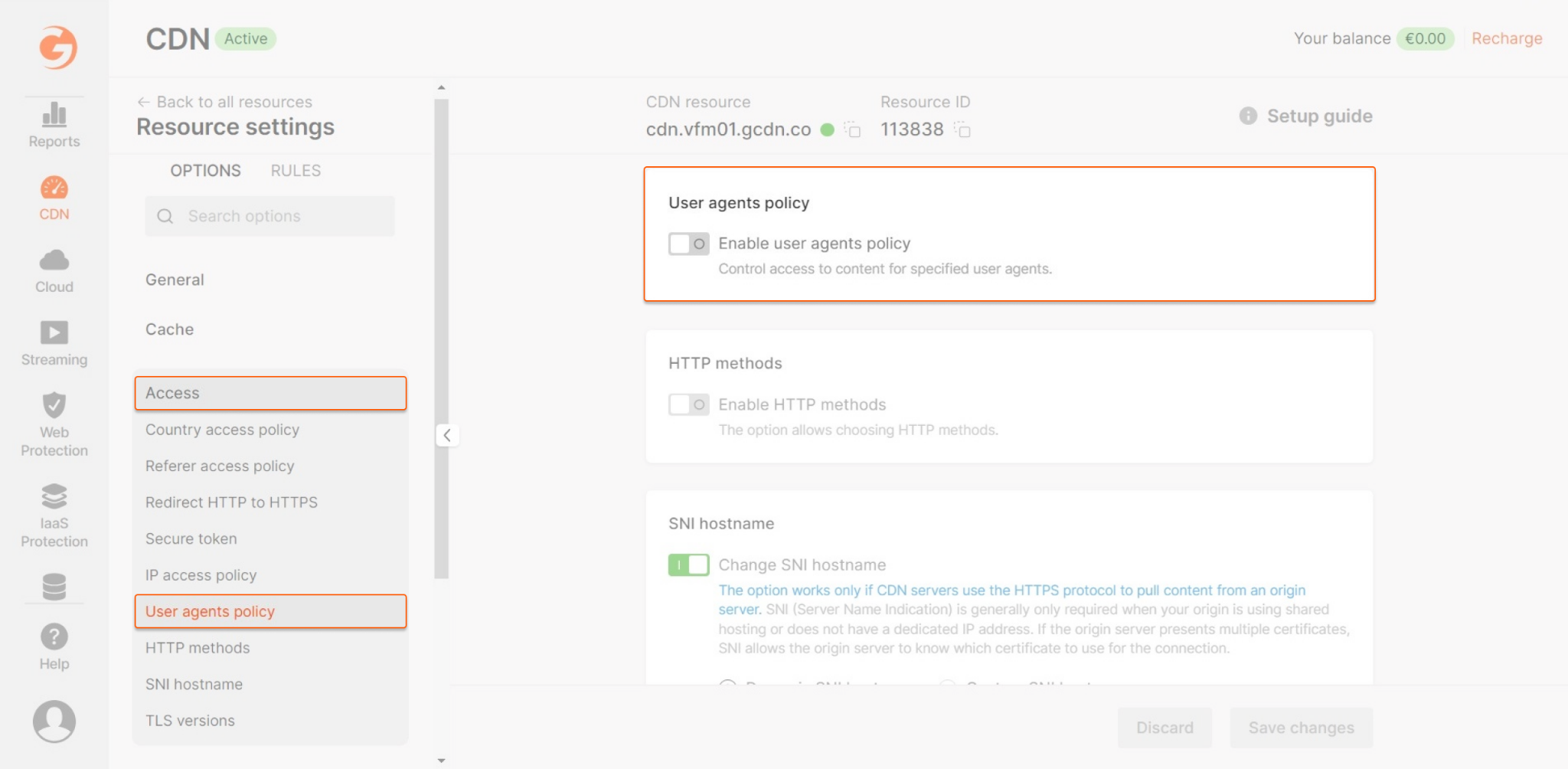Open IaaS Protection layers icon
Screen dimensions: 1568x769
[54, 496]
